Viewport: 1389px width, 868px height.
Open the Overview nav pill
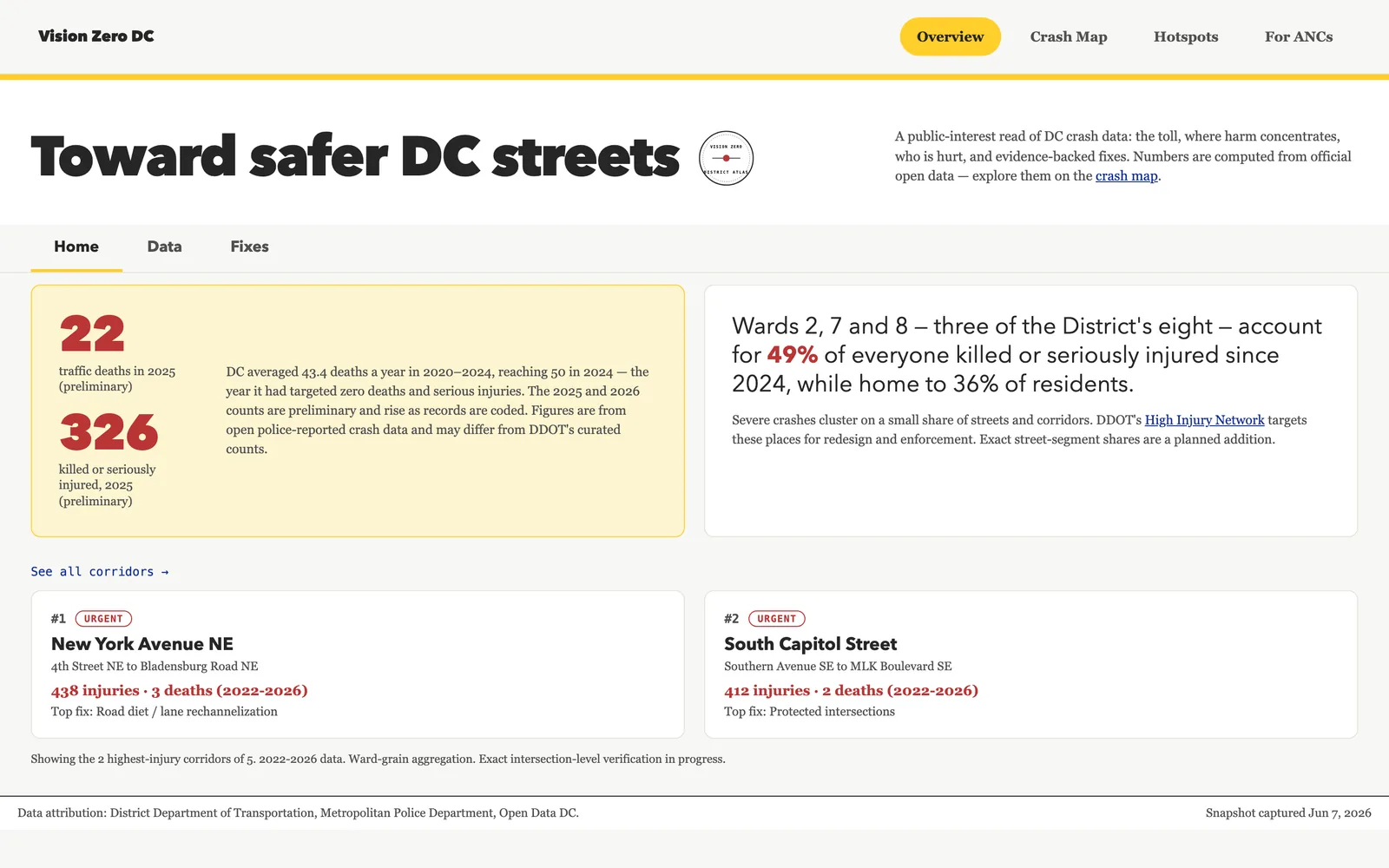950,36
